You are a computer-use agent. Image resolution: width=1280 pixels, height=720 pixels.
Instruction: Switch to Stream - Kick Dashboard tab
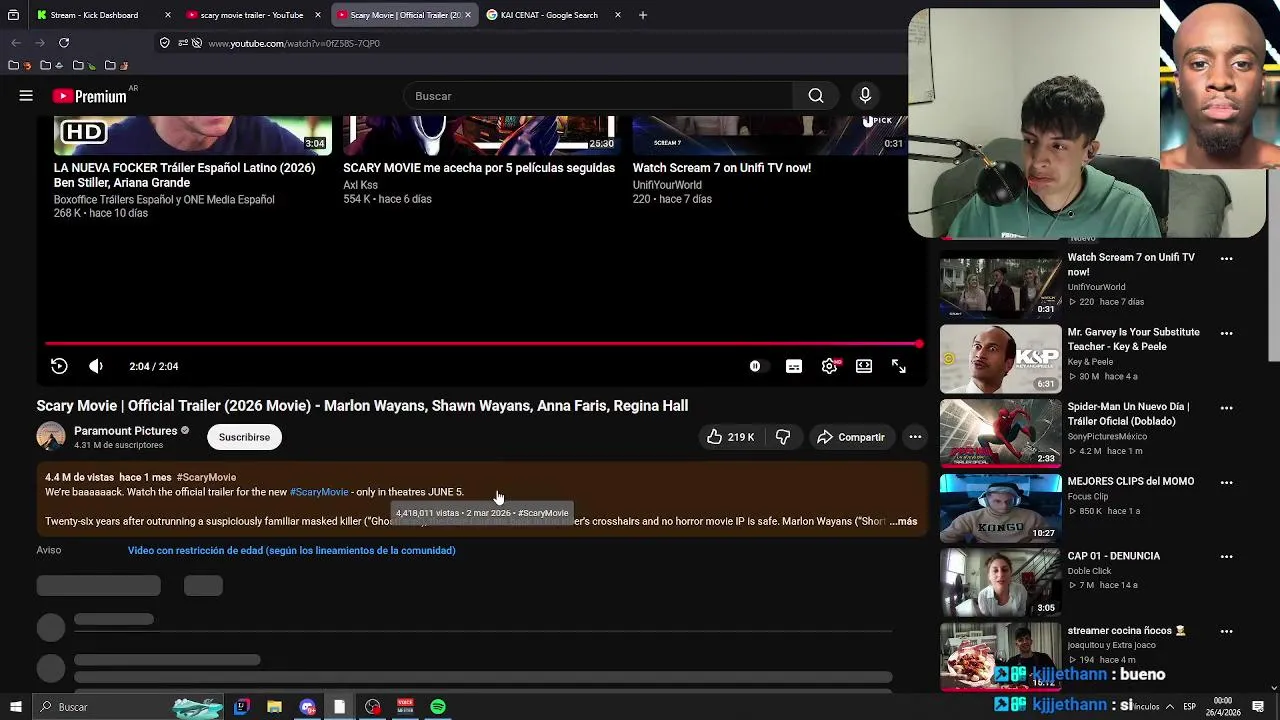click(94, 15)
